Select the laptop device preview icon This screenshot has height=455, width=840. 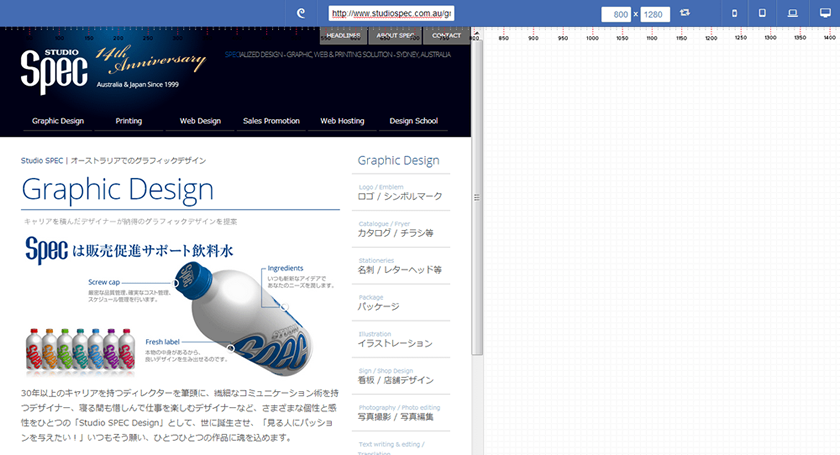792,13
